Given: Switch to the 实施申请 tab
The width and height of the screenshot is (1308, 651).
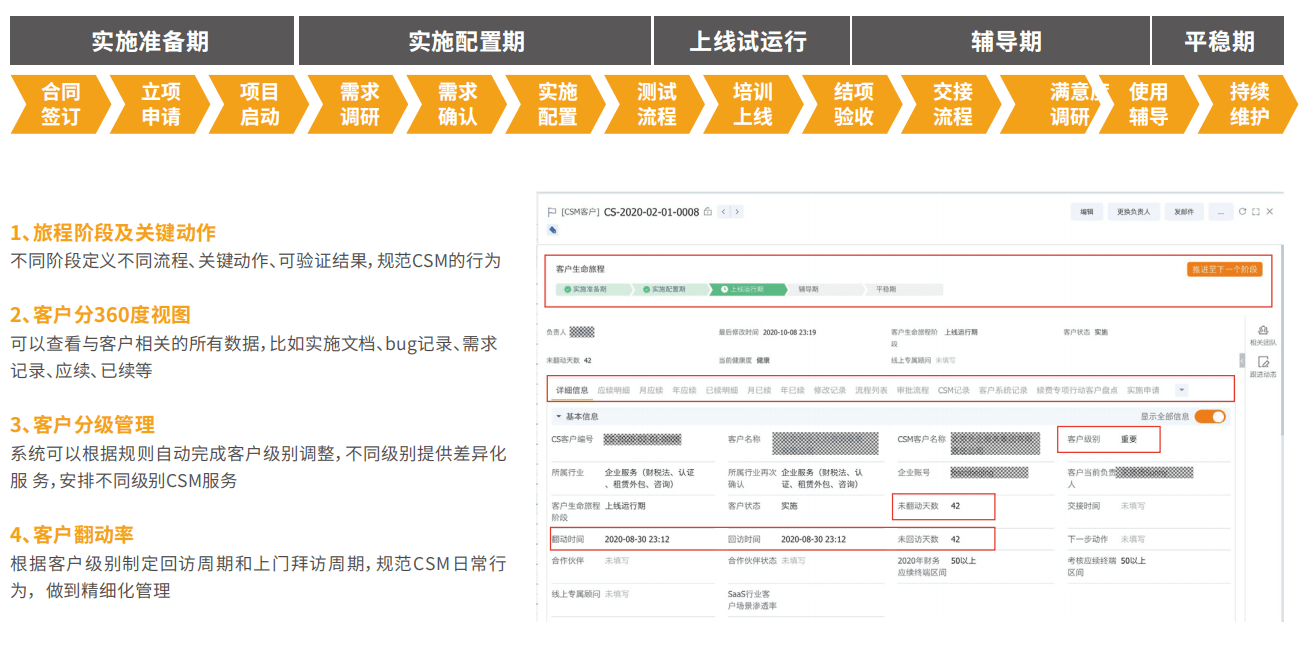Looking at the screenshot, I should pos(1143,390).
